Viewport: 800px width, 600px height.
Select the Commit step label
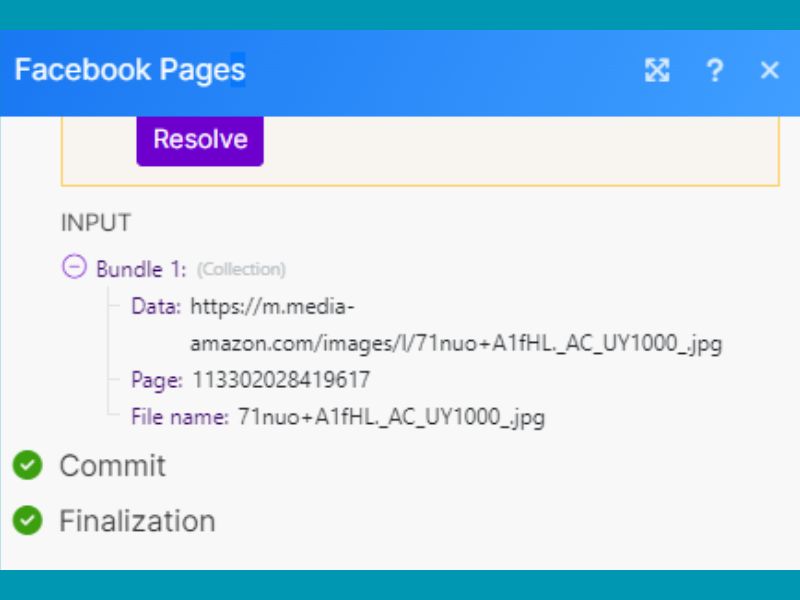click(x=112, y=465)
